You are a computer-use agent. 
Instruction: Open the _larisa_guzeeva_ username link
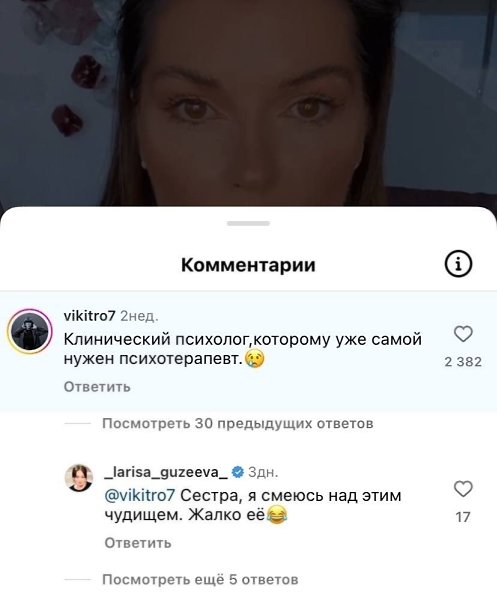pos(166,473)
